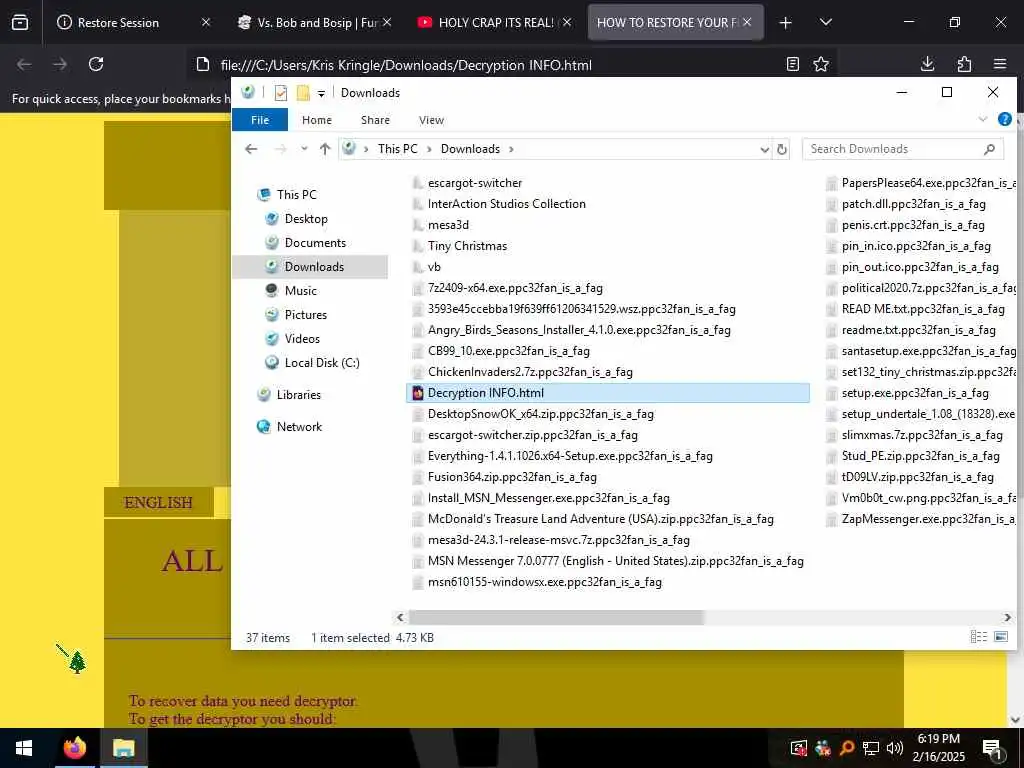Open Explorer help icon

pos(1004,120)
